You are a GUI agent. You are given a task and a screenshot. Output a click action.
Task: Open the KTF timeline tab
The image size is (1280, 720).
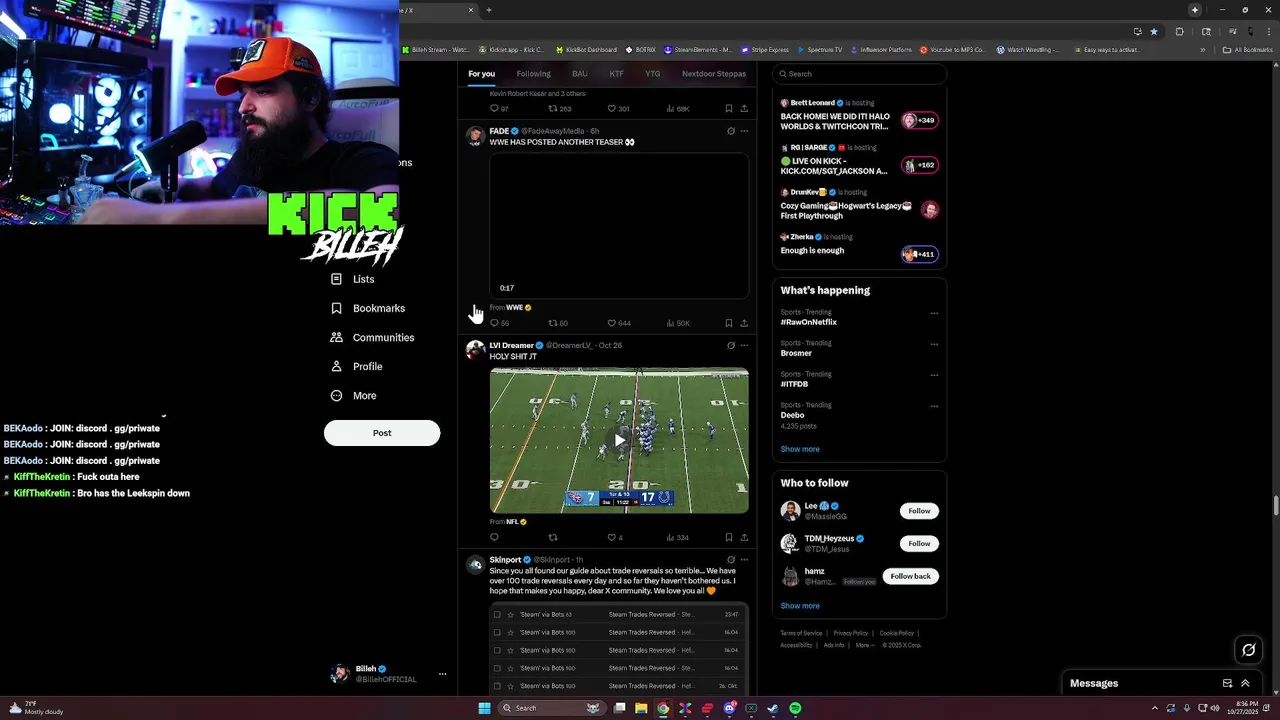(617, 74)
